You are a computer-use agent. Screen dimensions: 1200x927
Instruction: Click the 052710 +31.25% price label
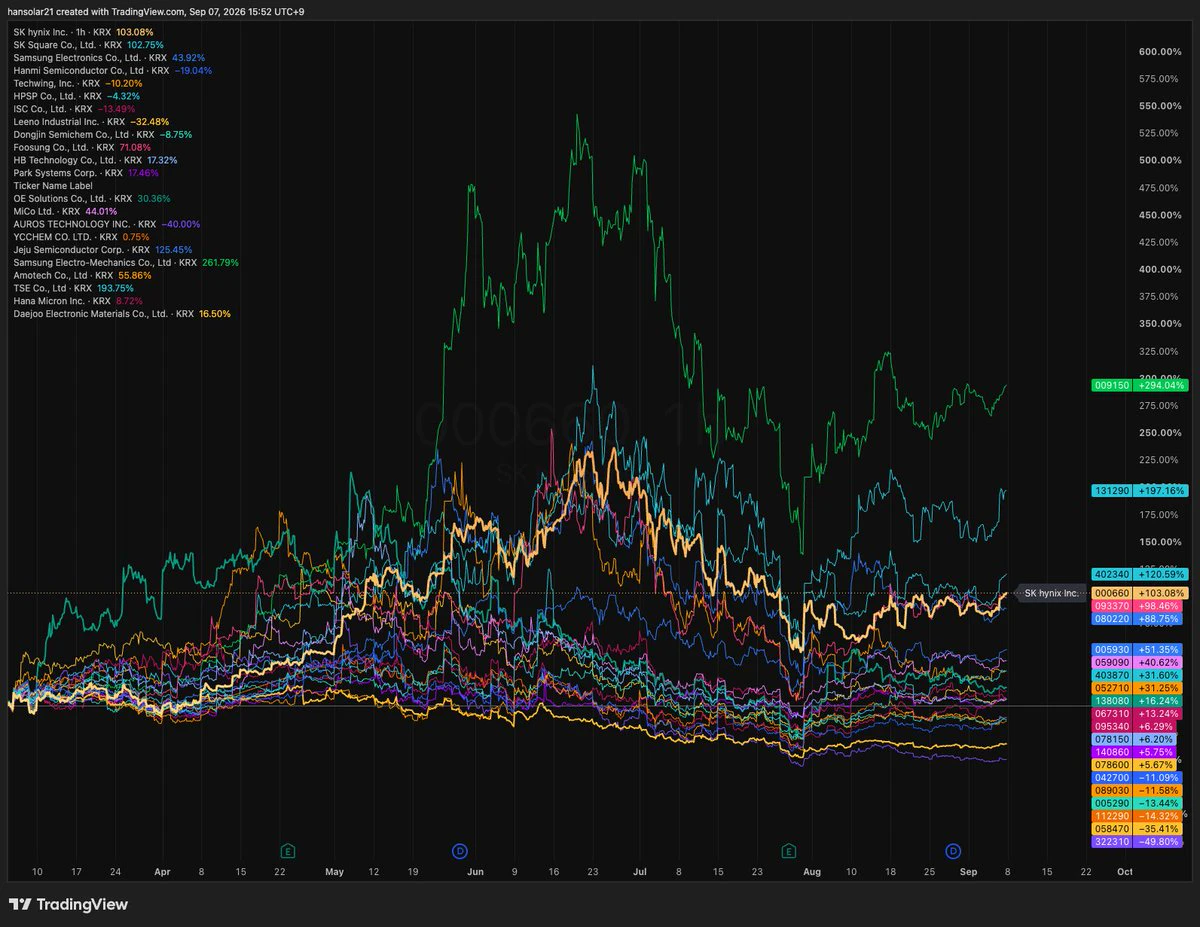[x=1139, y=688]
